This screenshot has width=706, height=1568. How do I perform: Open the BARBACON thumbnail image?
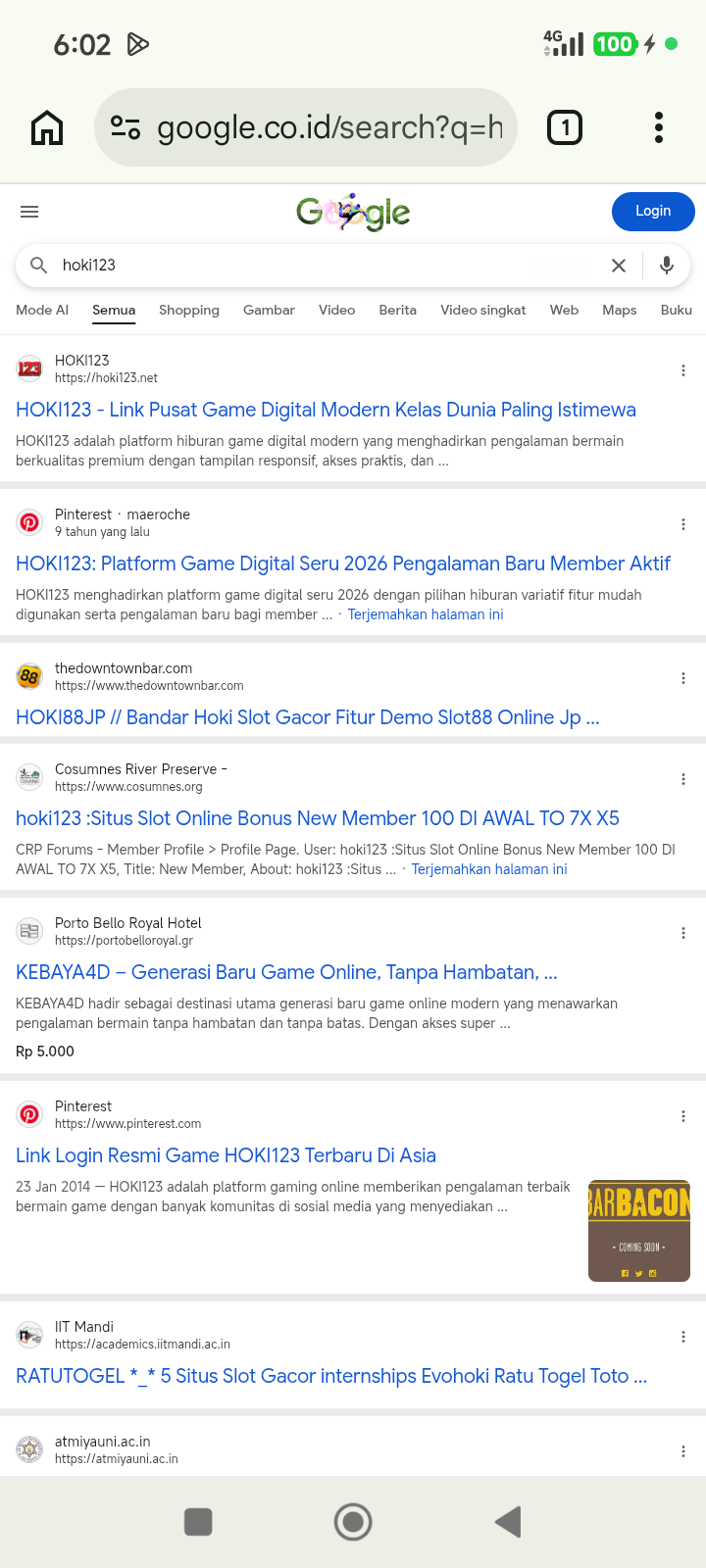pyautogui.click(x=639, y=1231)
